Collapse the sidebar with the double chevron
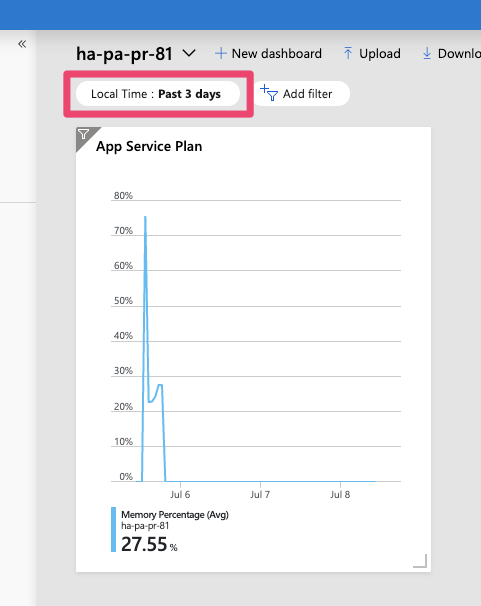 pos(22,44)
